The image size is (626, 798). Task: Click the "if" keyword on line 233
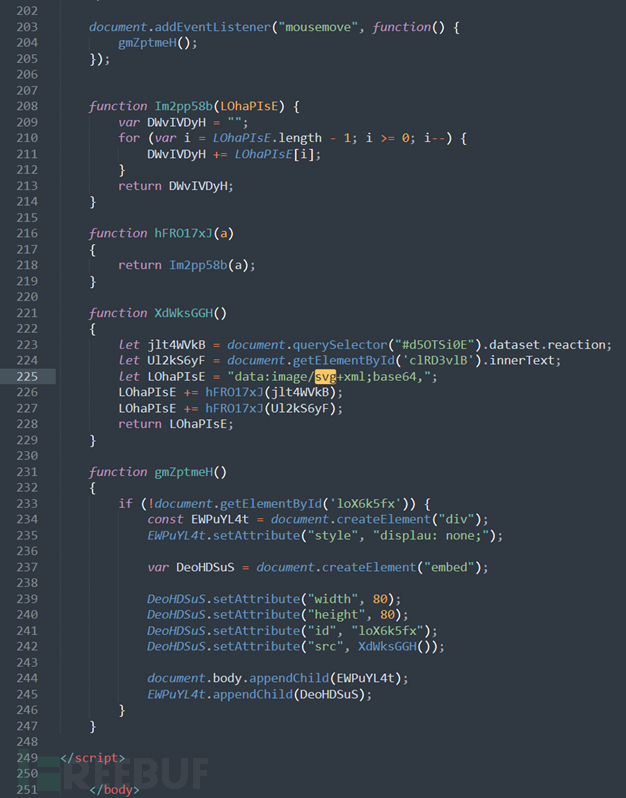pyautogui.click(x=125, y=503)
